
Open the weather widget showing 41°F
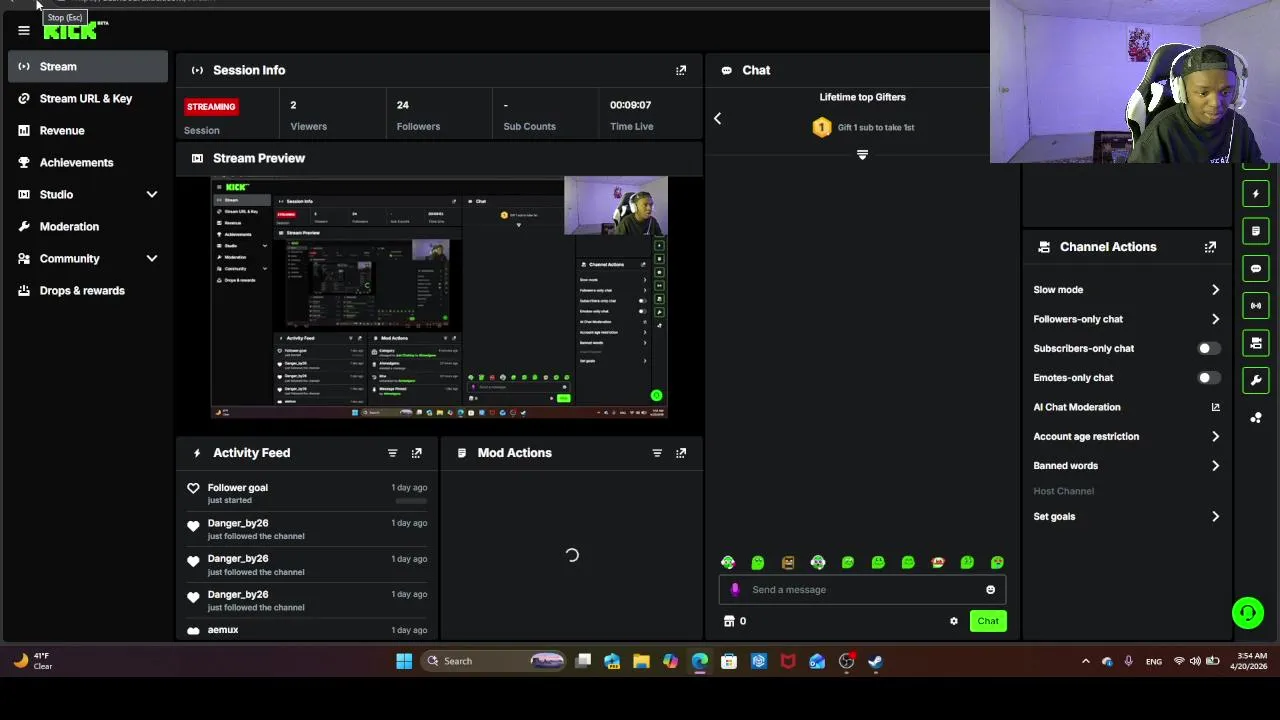(32, 661)
